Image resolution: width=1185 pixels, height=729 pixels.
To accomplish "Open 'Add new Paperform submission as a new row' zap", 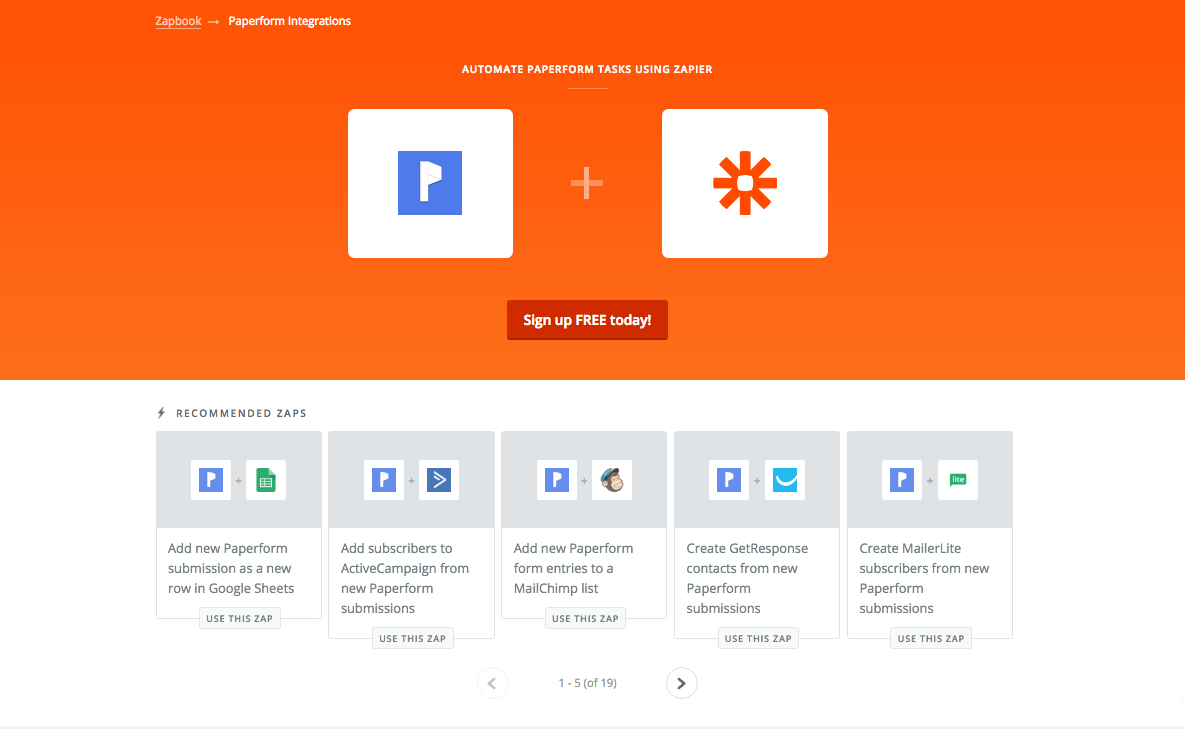I will 231,568.
